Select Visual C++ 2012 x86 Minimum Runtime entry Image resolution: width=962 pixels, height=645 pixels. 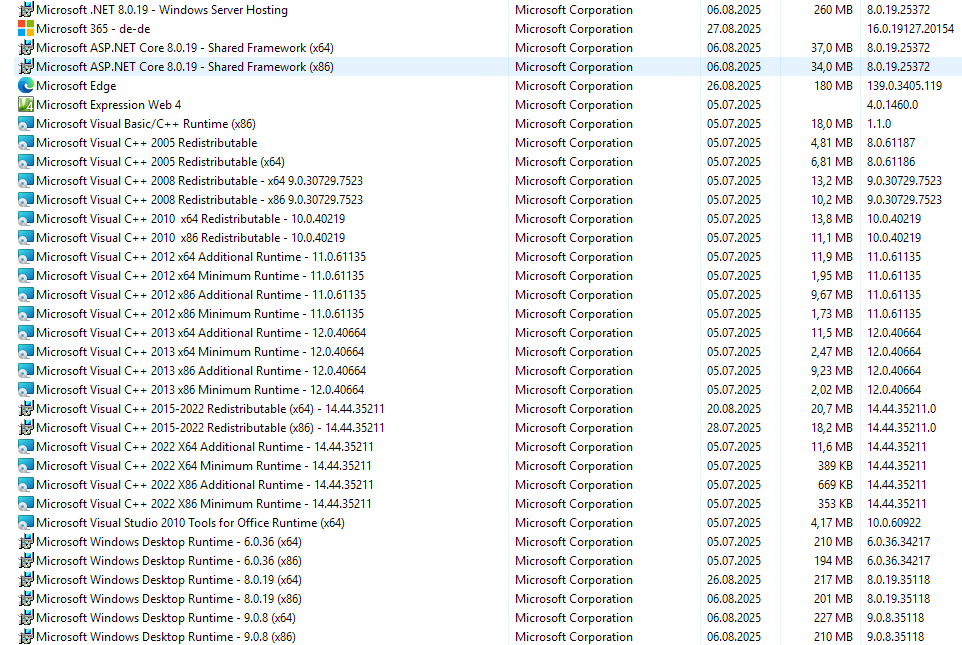coord(200,314)
